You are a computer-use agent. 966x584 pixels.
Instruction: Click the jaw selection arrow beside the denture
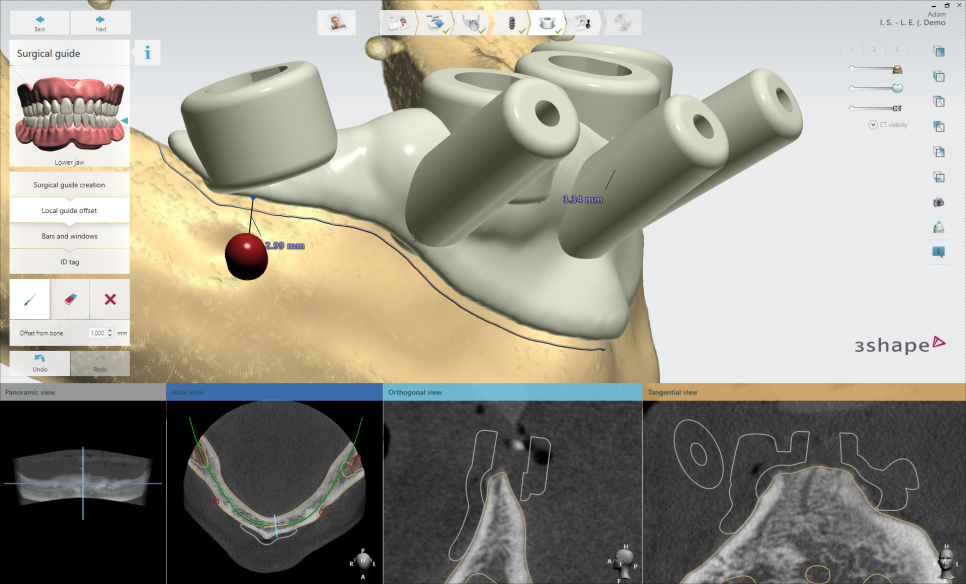125,121
